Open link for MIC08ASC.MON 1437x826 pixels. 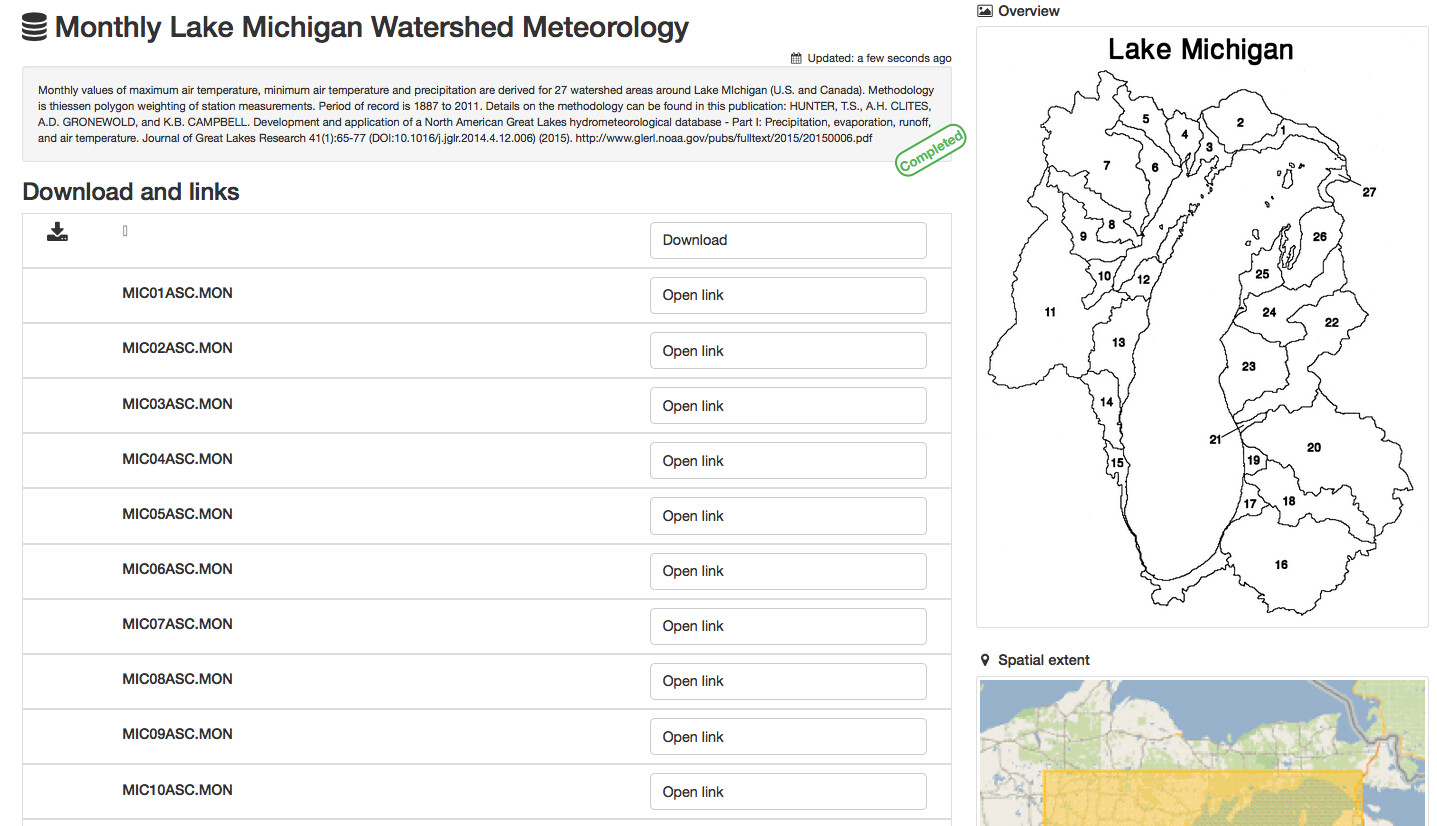(x=788, y=681)
